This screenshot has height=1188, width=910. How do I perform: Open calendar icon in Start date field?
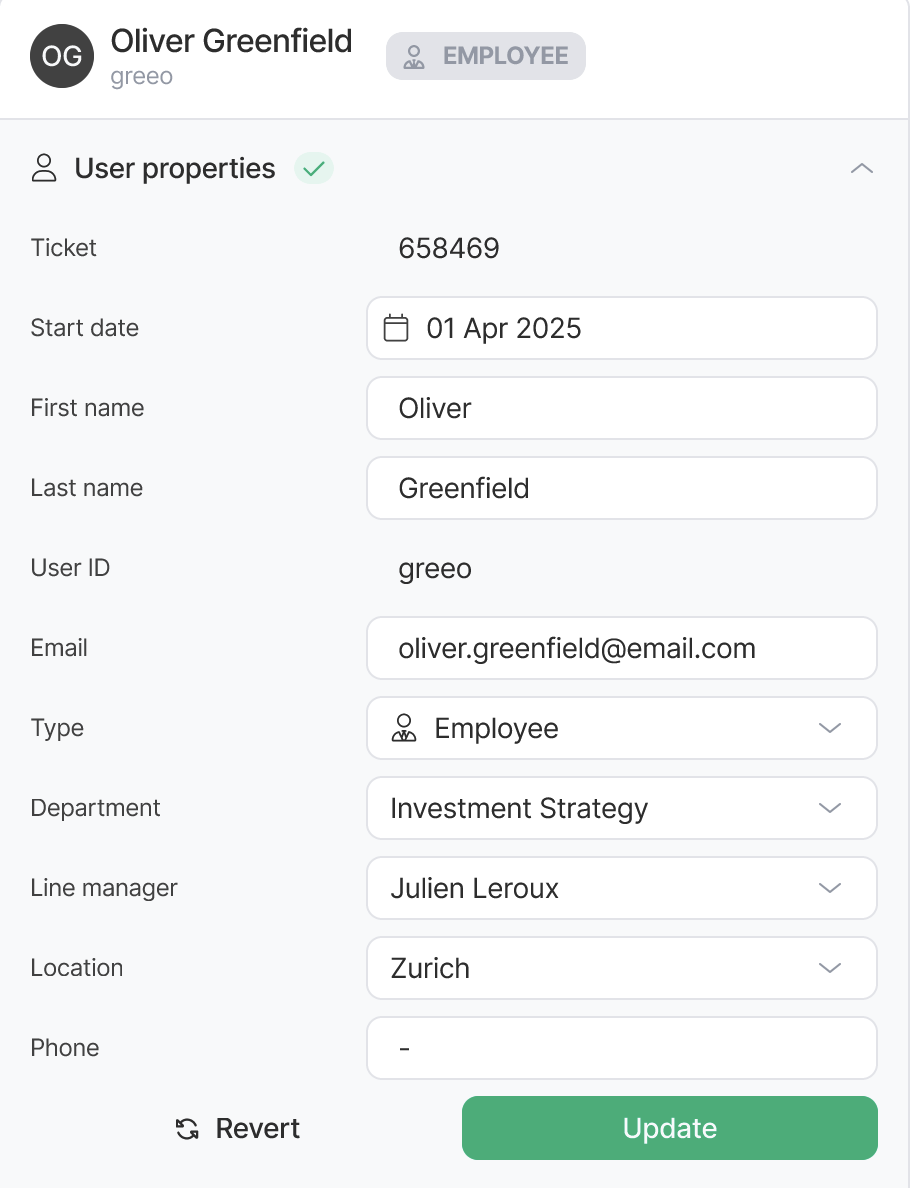pos(397,328)
